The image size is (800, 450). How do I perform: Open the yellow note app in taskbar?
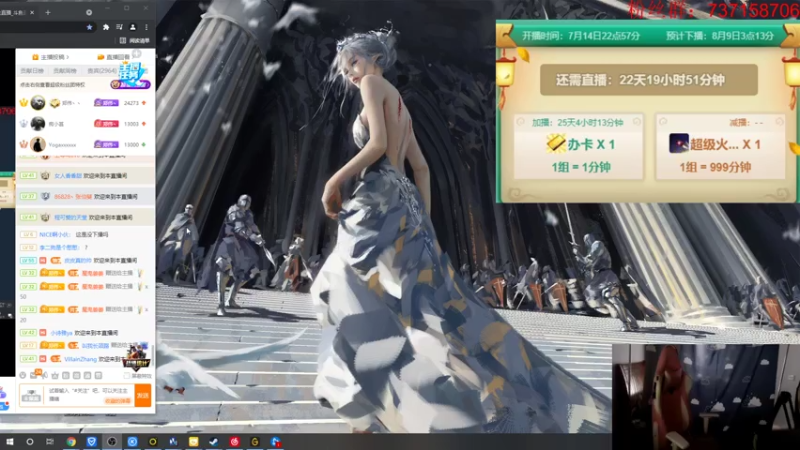point(193,441)
